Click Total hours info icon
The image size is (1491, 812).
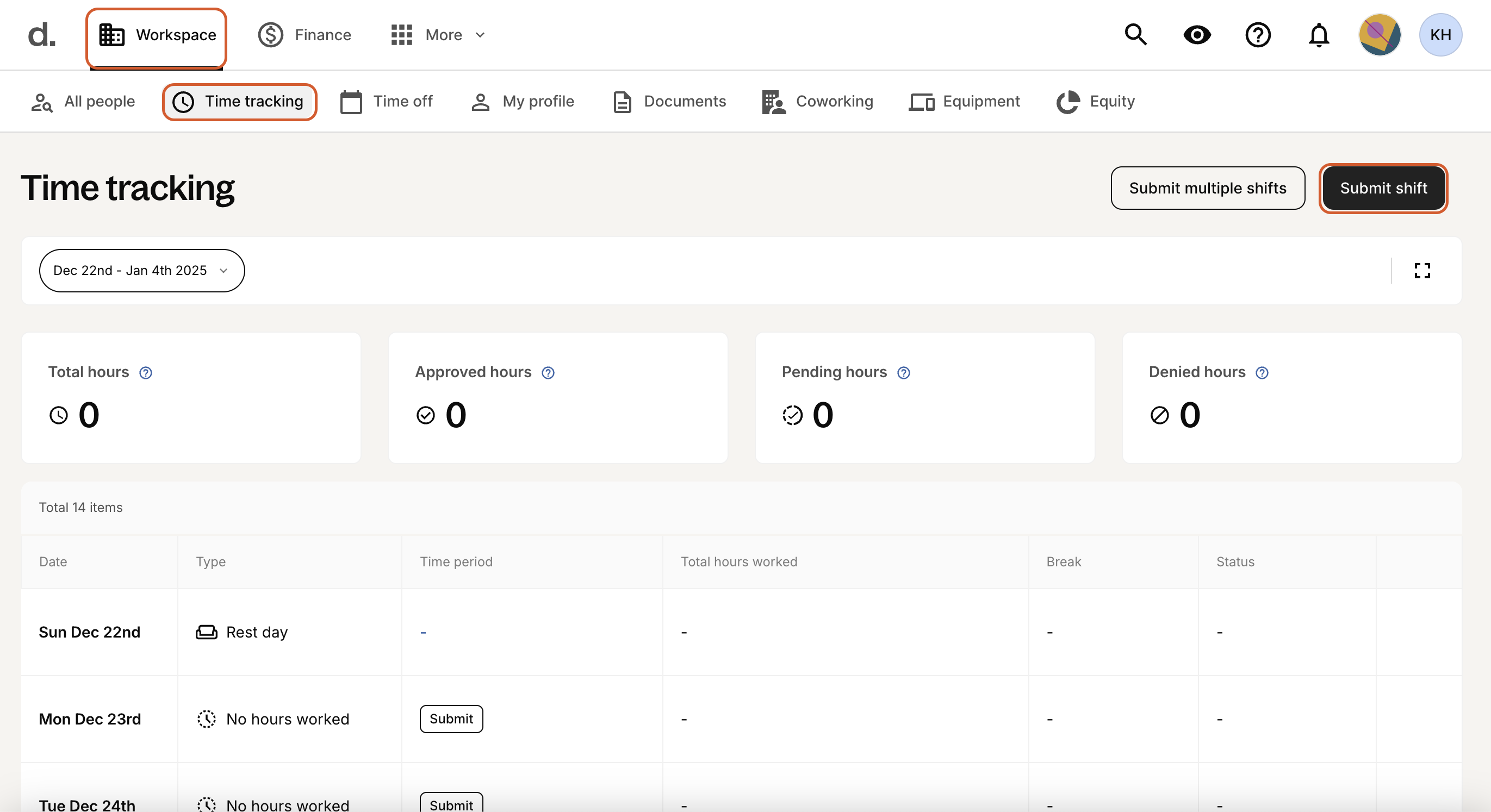[146, 373]
